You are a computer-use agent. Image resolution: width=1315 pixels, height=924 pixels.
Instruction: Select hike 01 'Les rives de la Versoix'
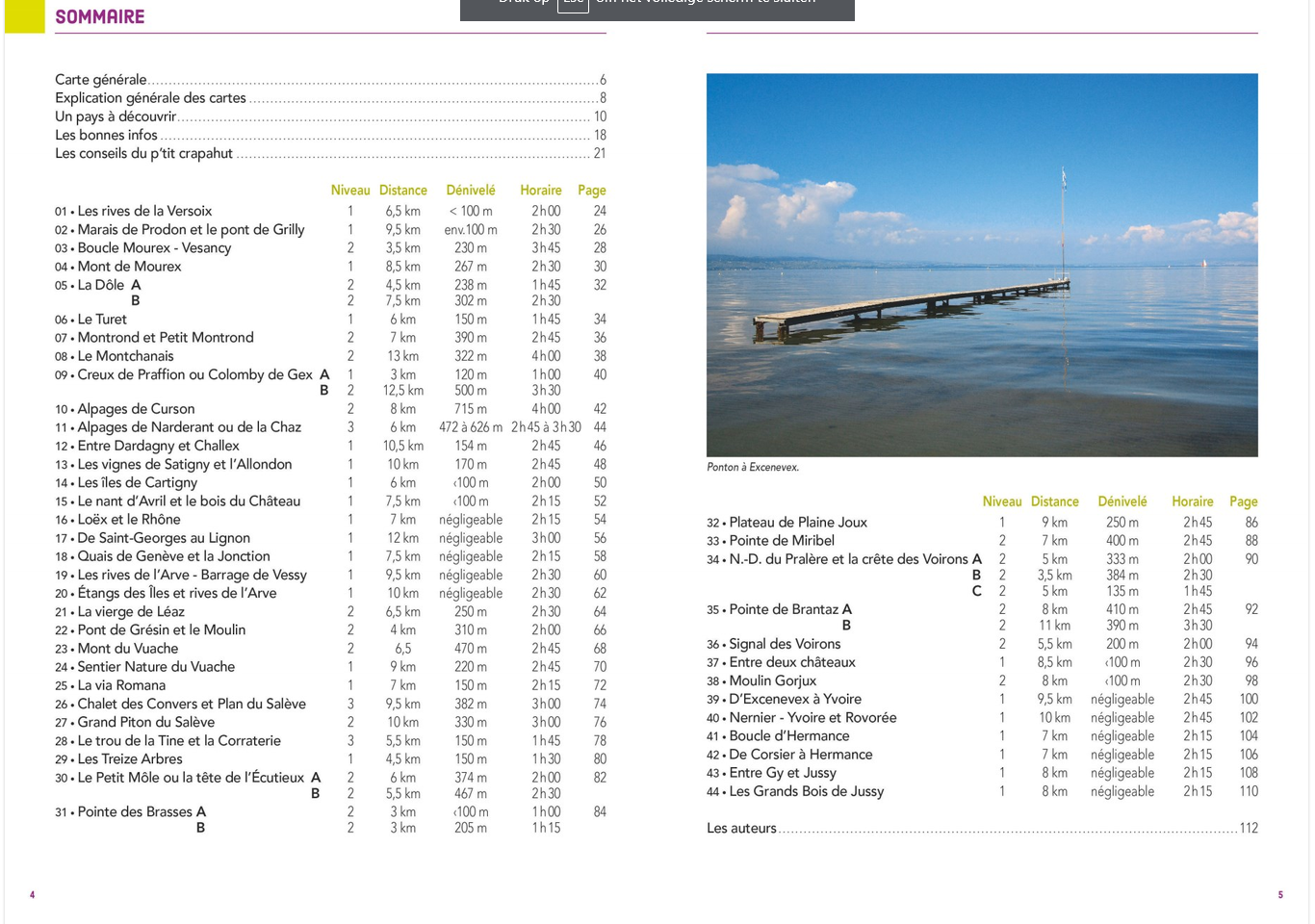pyautogui.click(x=144, y=211)
